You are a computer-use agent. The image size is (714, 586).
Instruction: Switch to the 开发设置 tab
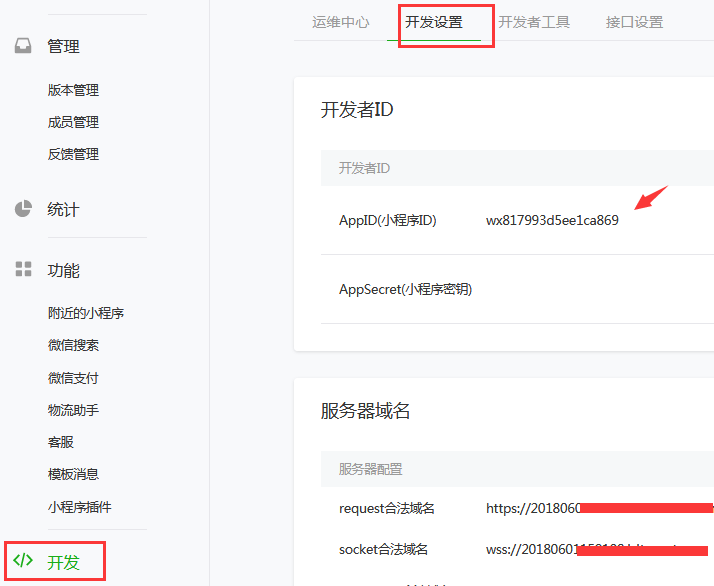(434, 22)
